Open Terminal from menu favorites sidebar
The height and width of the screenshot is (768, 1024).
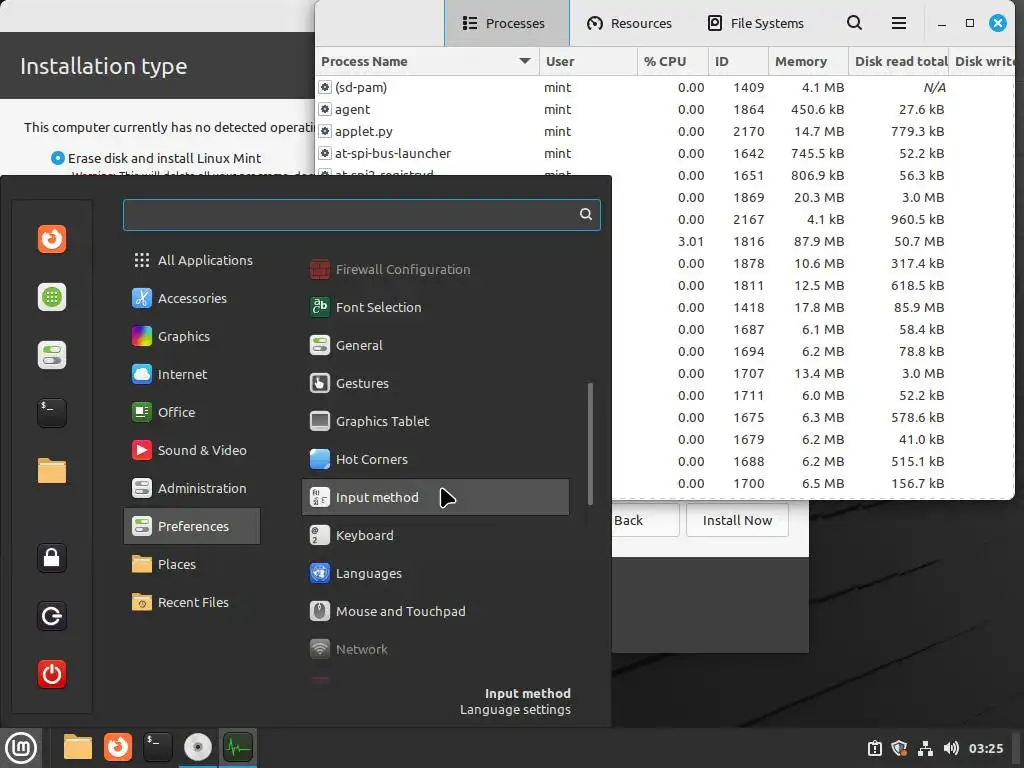tap(52, 413)
